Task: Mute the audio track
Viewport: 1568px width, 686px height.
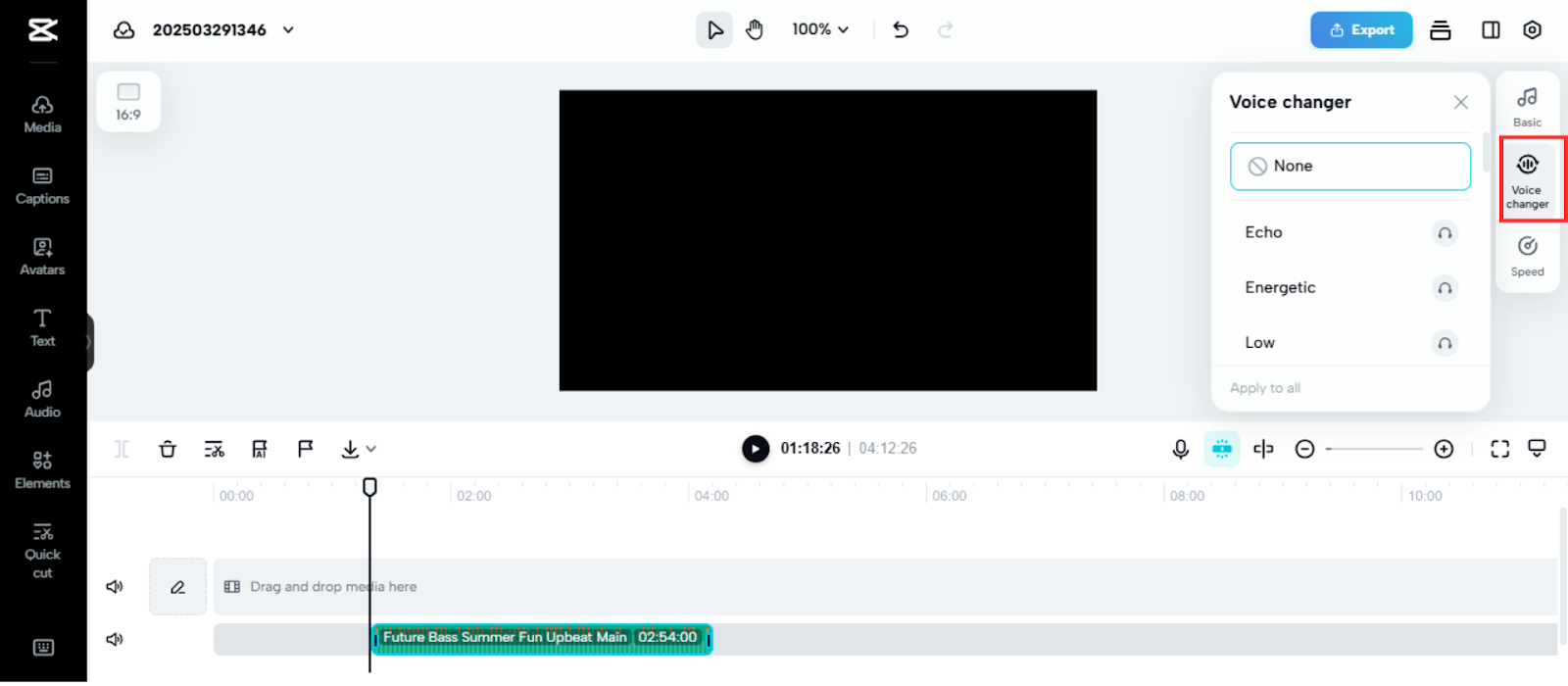Action: click(115, 639)
